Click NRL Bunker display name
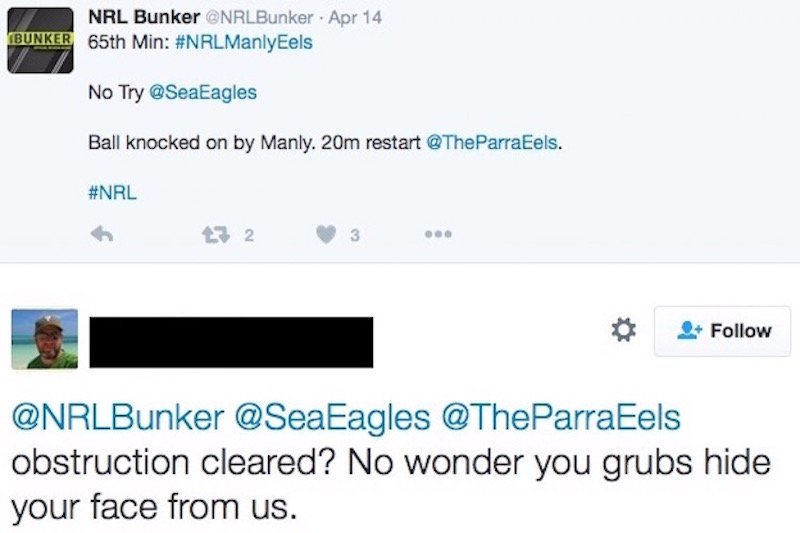The height and width of the screenshot is (533, 800). pyautogui.click(x=144, y=18)
